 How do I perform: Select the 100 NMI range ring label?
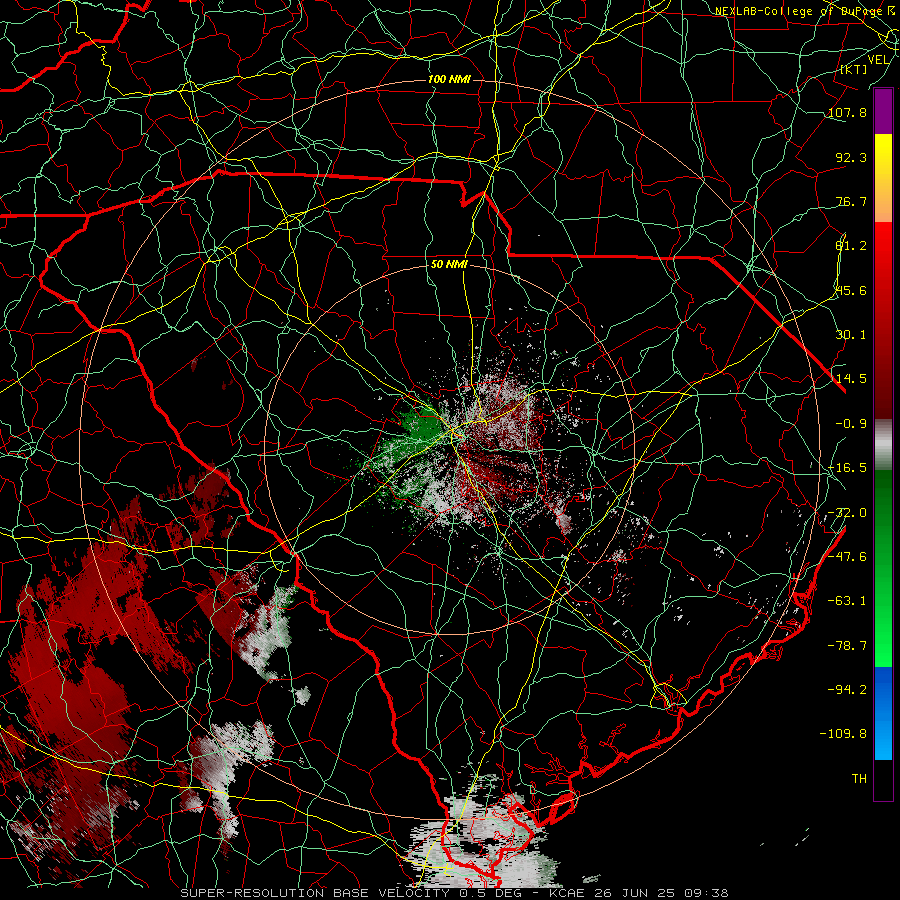pyautogui.click(x=449, y=79)
